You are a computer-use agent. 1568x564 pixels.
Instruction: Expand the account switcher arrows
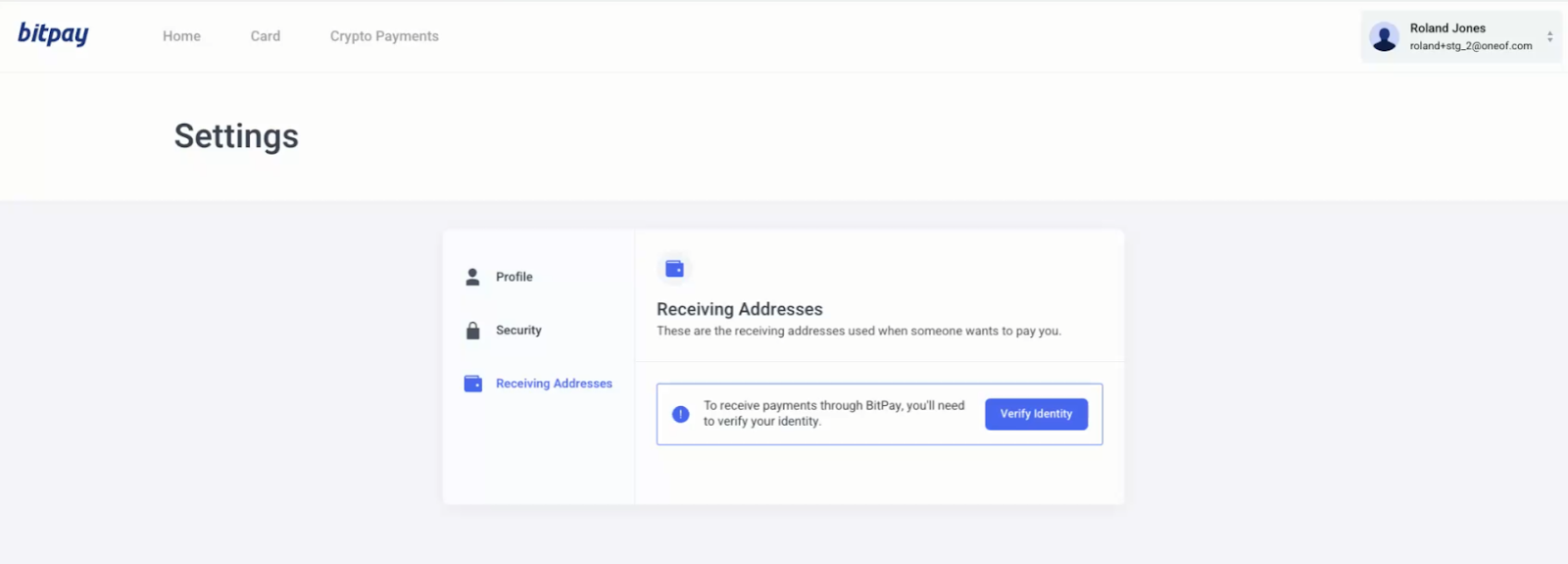click(1549, 36)
